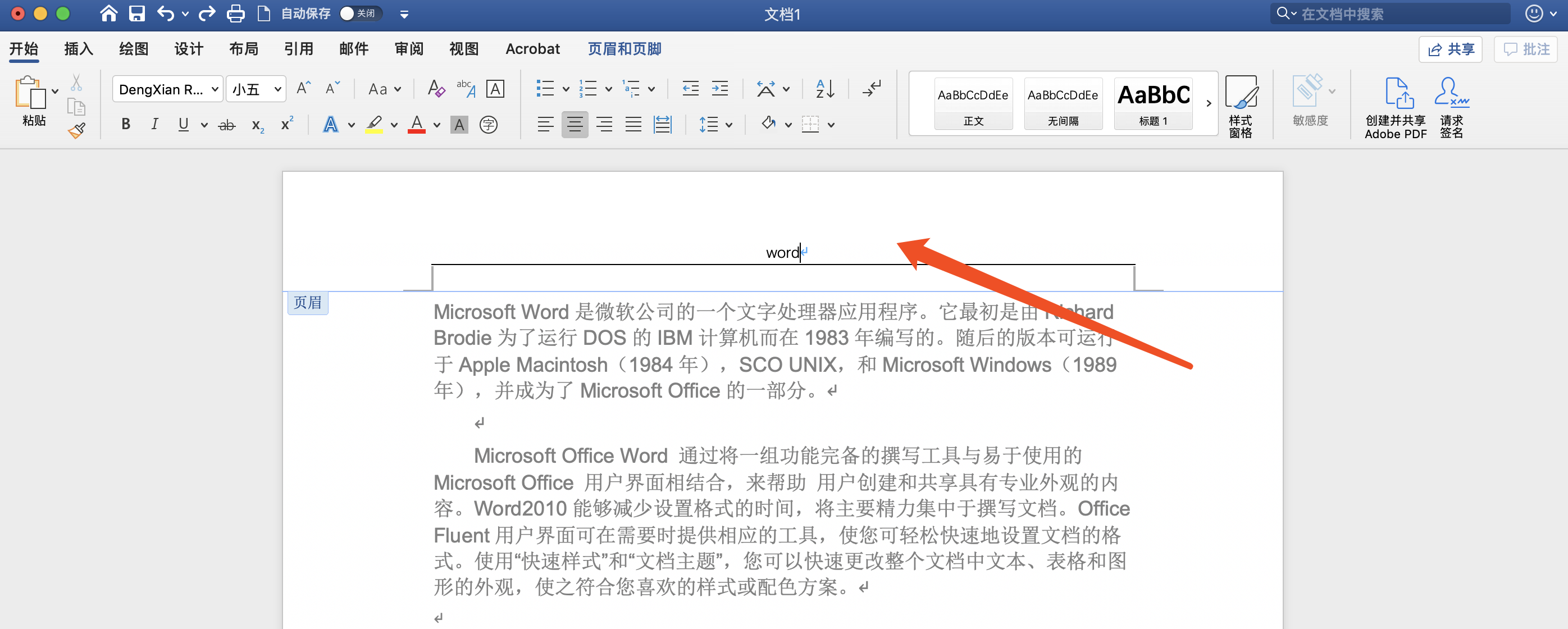The image size is (1568, 629).
Task: Toggle Subscript formatting
Action: click(257, 125)
